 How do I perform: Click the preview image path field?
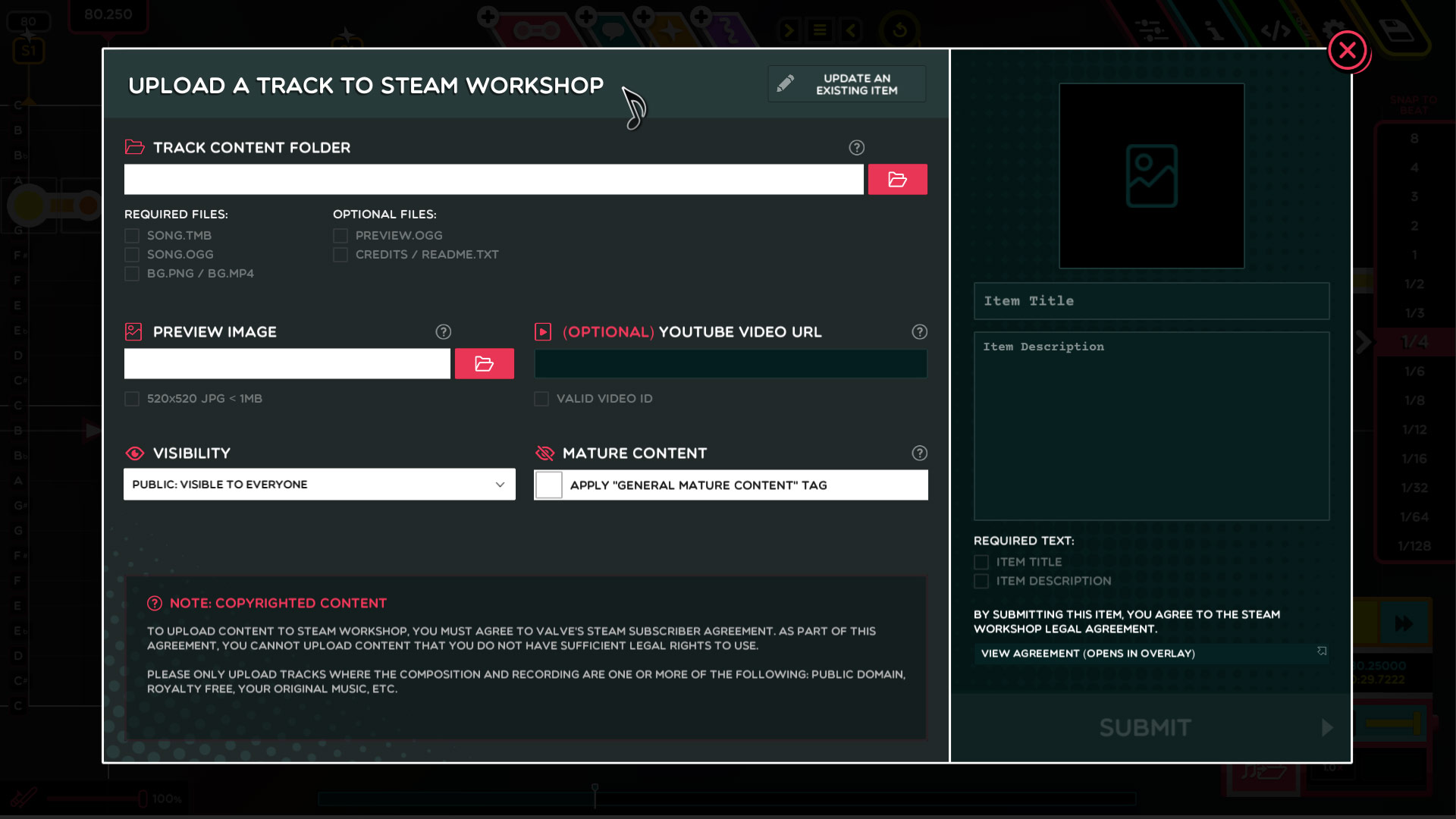pos(287,364)
